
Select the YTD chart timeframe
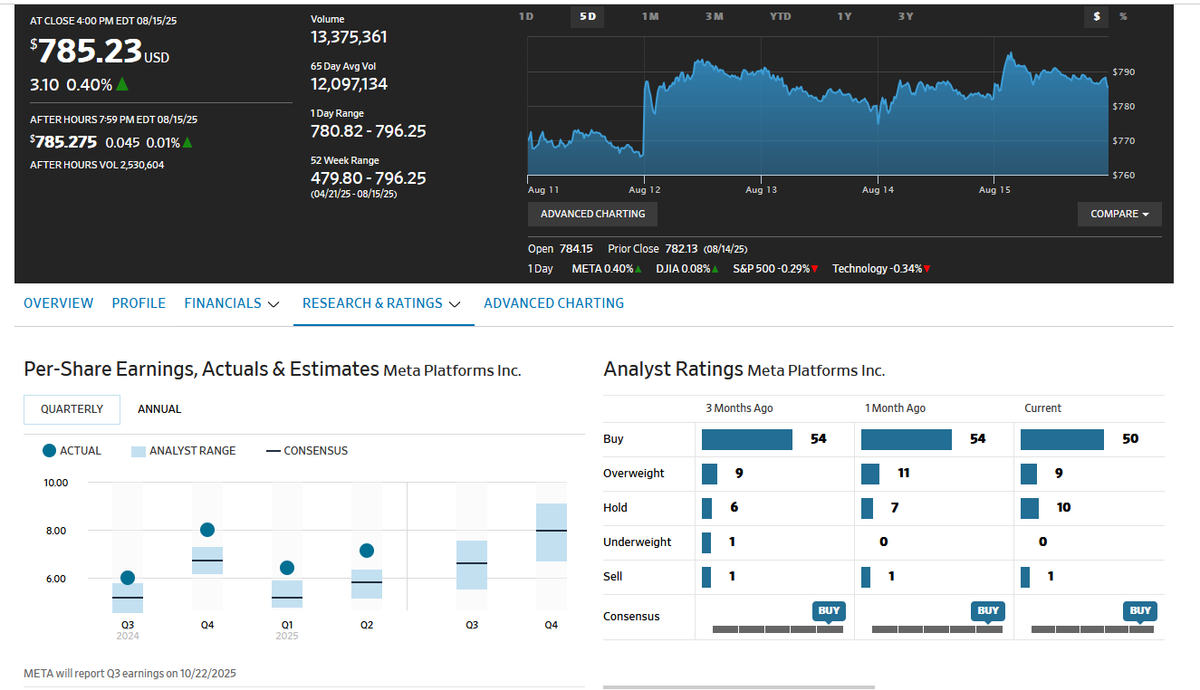(780, 17)
